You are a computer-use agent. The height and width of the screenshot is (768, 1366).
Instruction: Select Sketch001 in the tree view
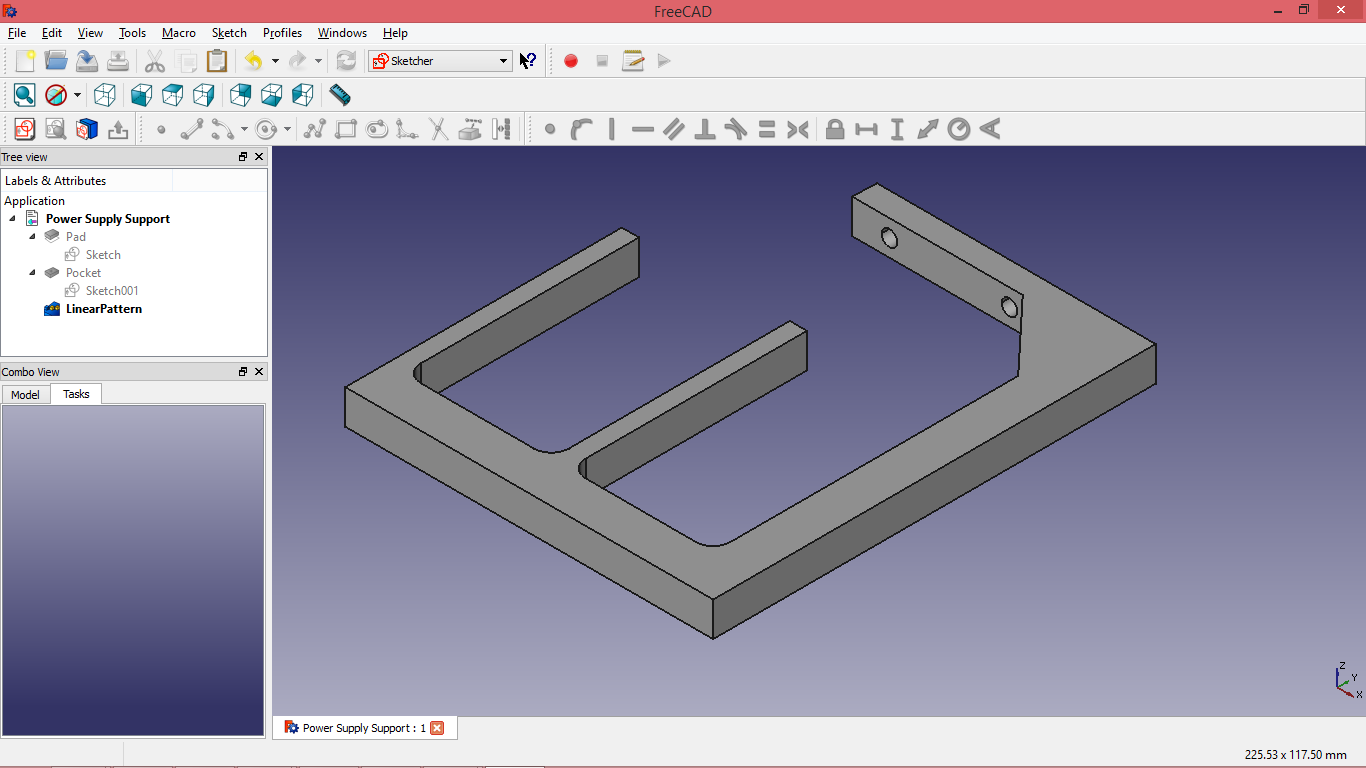[x=111, y=291]
